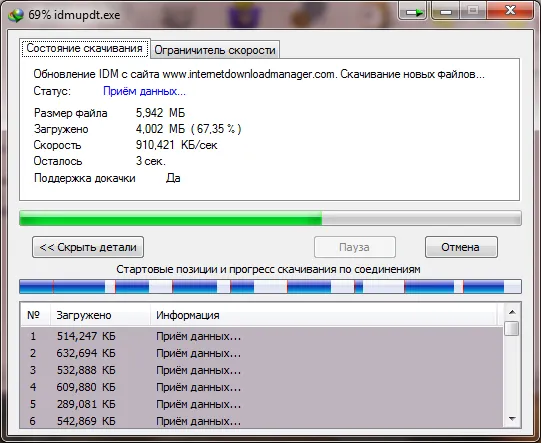Click the Пауза button
This screenshot has height=443, width=541.
(354, 247)
